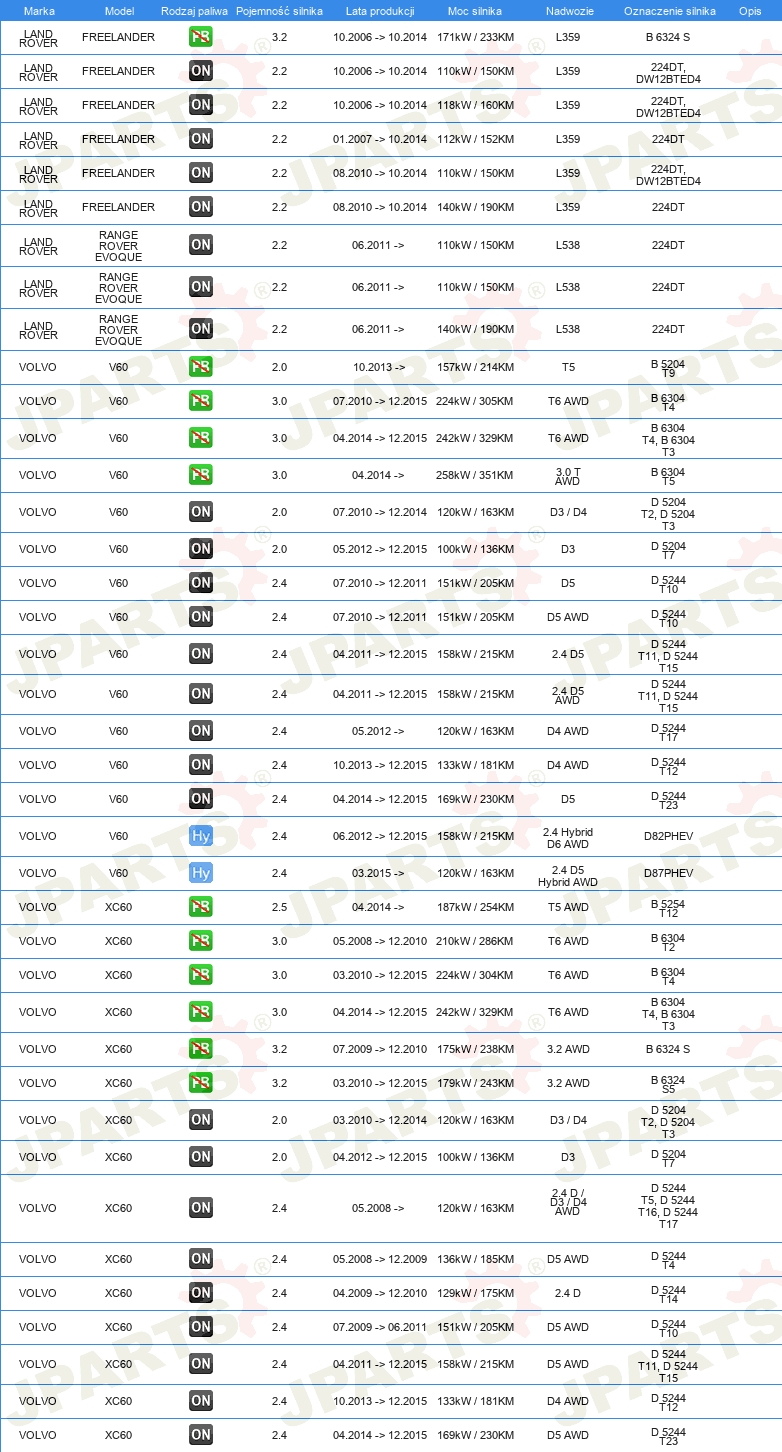Click the B 5204 T9 engine code
The height and width of the screenshot is (1452, 782).
coord(669,368)
